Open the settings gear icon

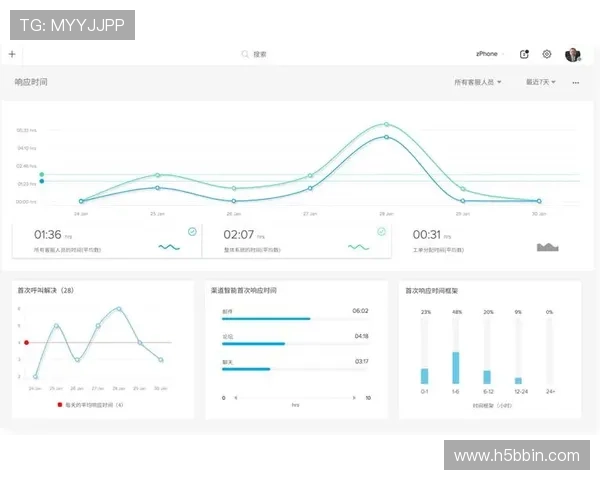click(547, 54)
